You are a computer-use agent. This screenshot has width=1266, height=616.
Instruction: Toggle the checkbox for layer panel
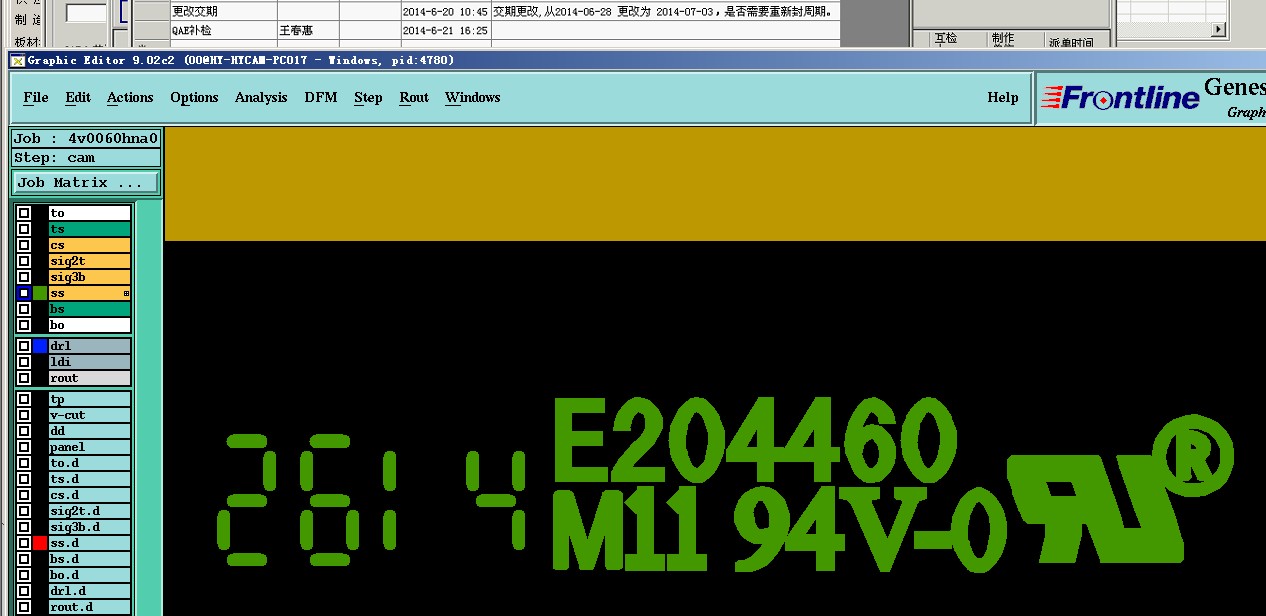click(24, 447)
